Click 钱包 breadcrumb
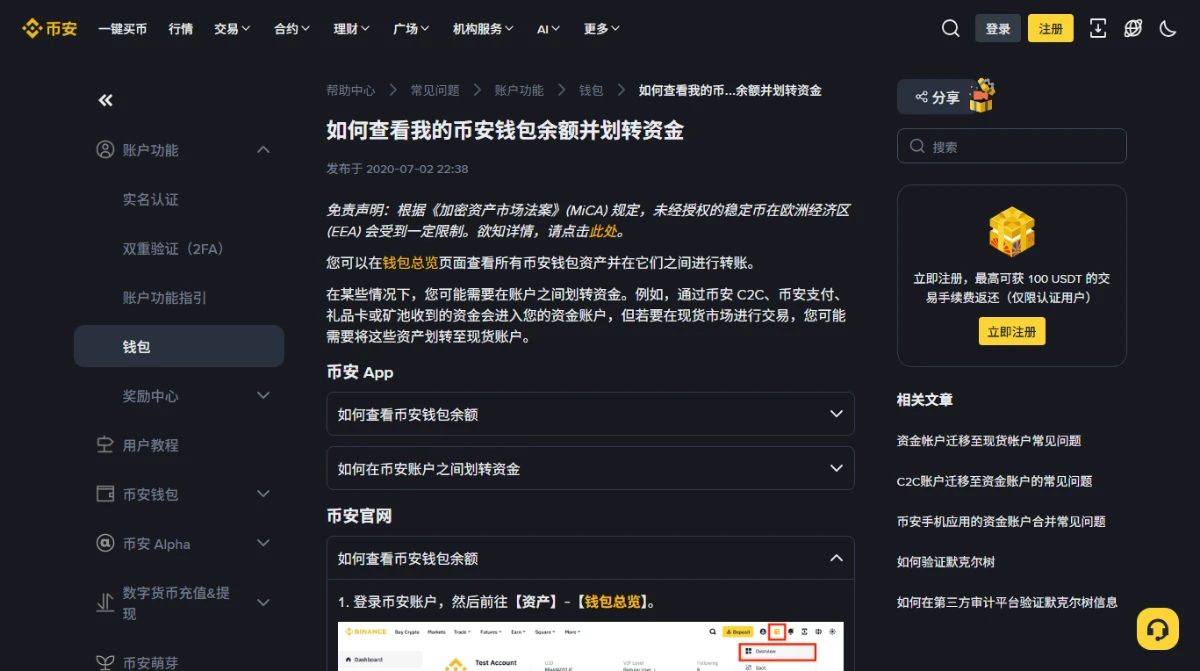Viewport: 1200px width, 671px height. coord(591,90)
